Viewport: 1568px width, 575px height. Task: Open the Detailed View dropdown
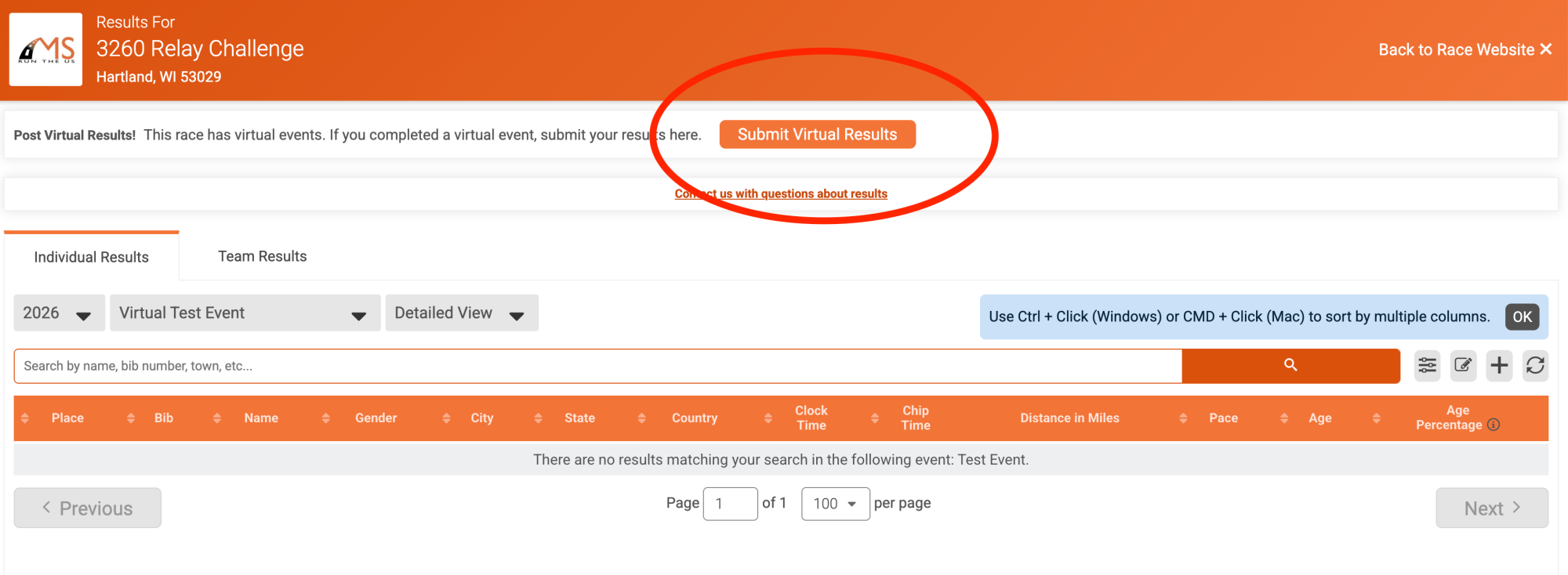coord(461,313)
